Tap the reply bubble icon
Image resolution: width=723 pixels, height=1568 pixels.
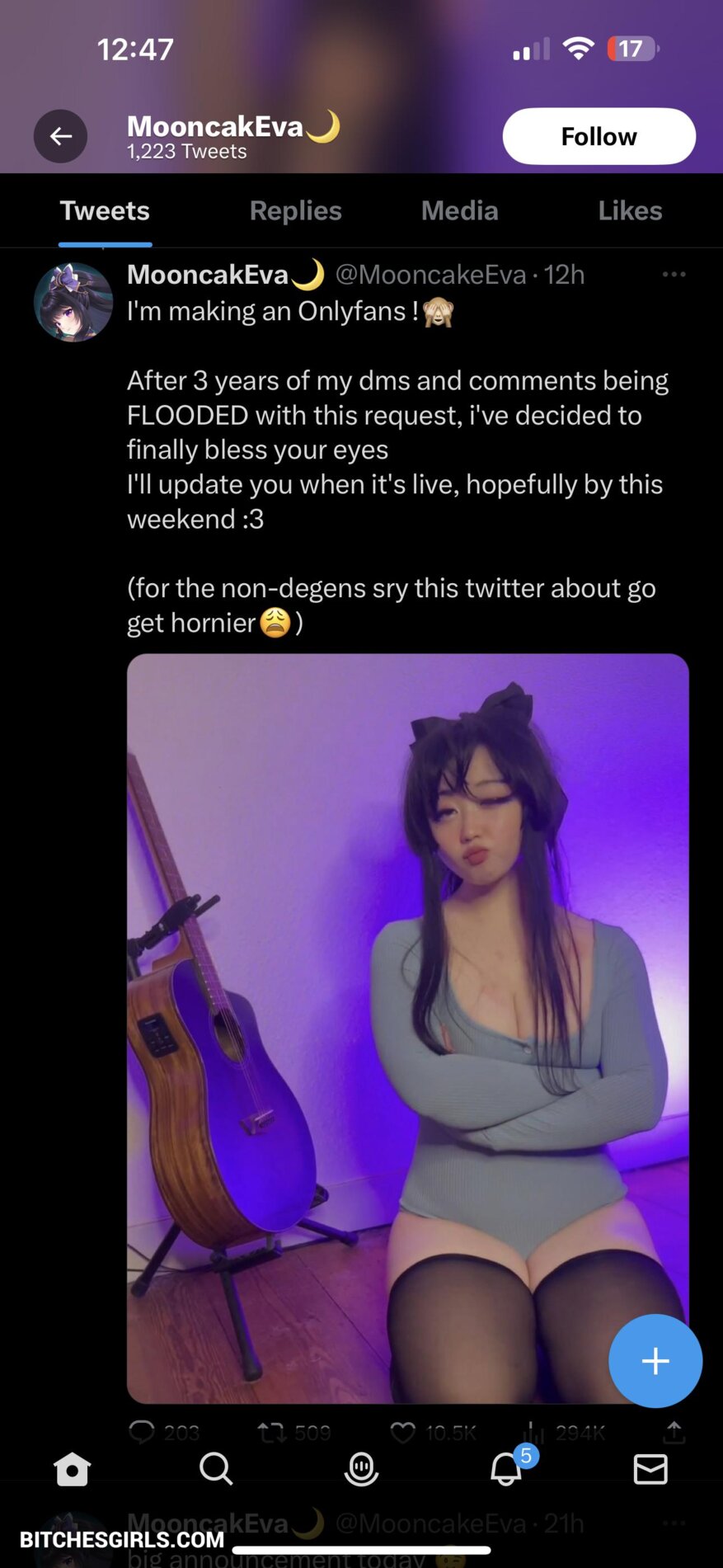(x=142, y=1433)
